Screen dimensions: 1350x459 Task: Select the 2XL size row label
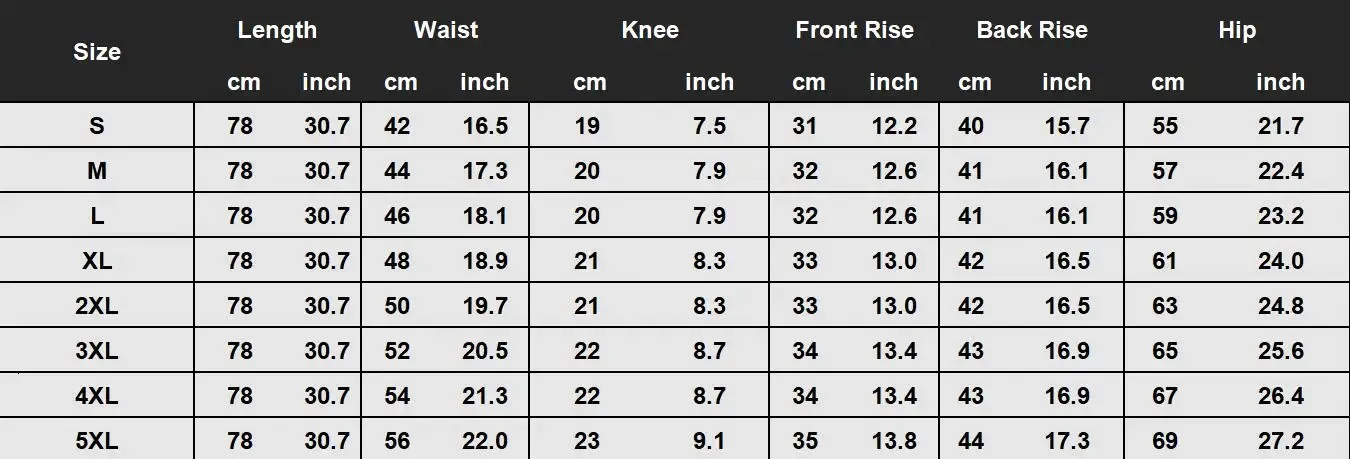(x=97, y=306)
